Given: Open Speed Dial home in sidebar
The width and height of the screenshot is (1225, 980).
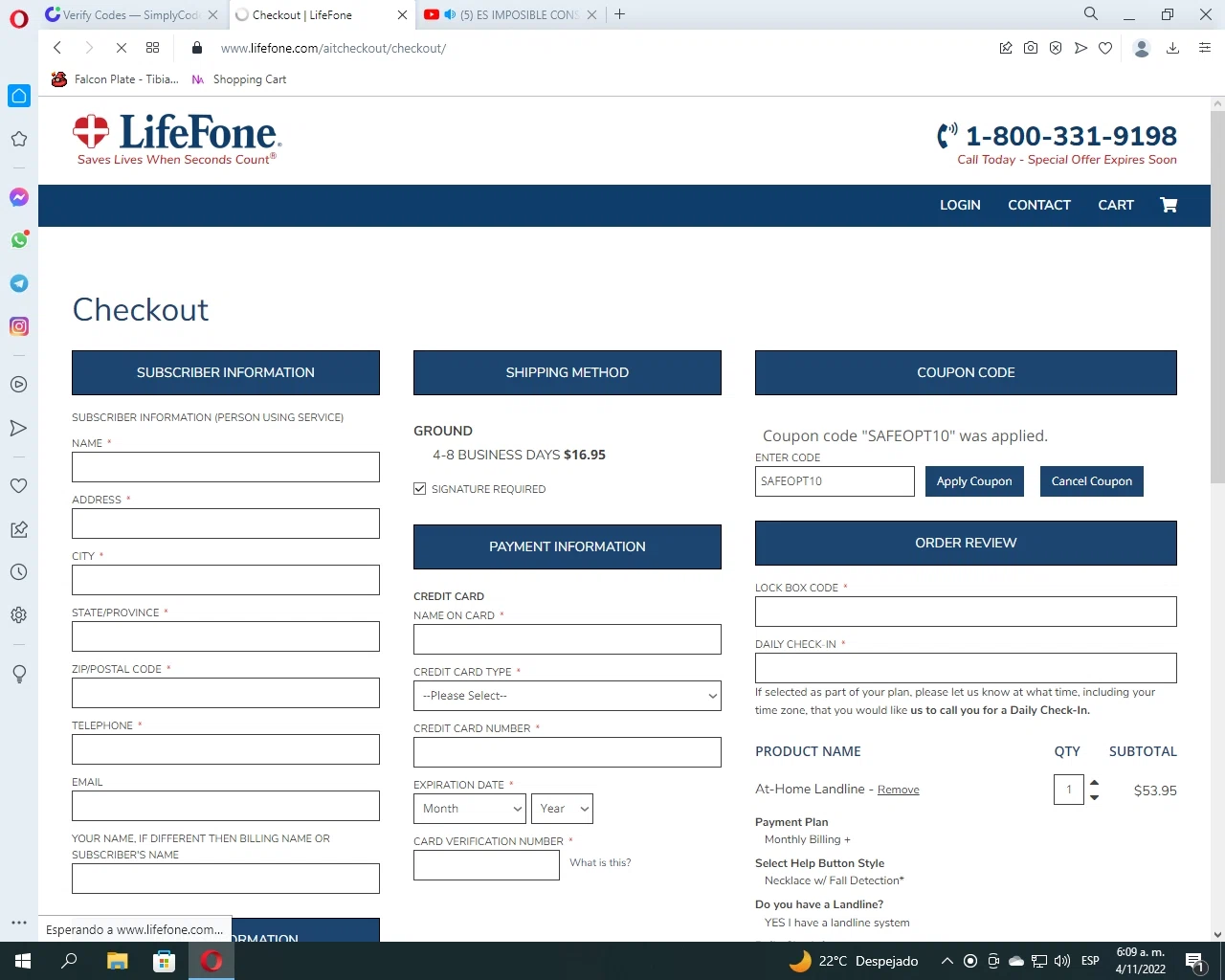Looking at the screenshot, I should [19, 96].
